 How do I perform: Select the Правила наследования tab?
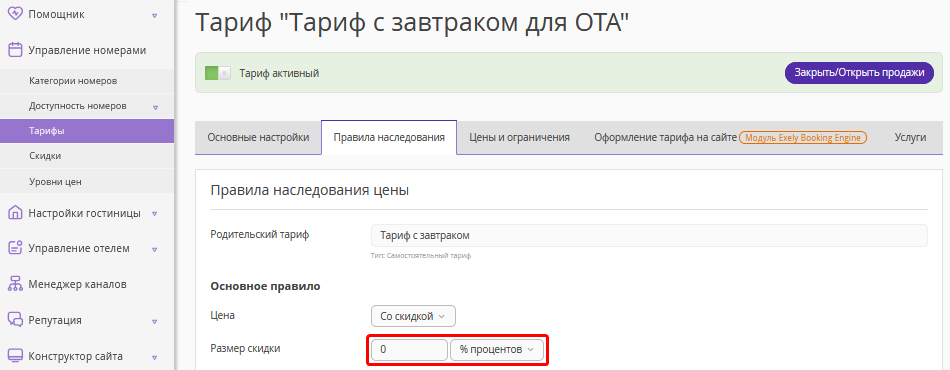point(389,137)
